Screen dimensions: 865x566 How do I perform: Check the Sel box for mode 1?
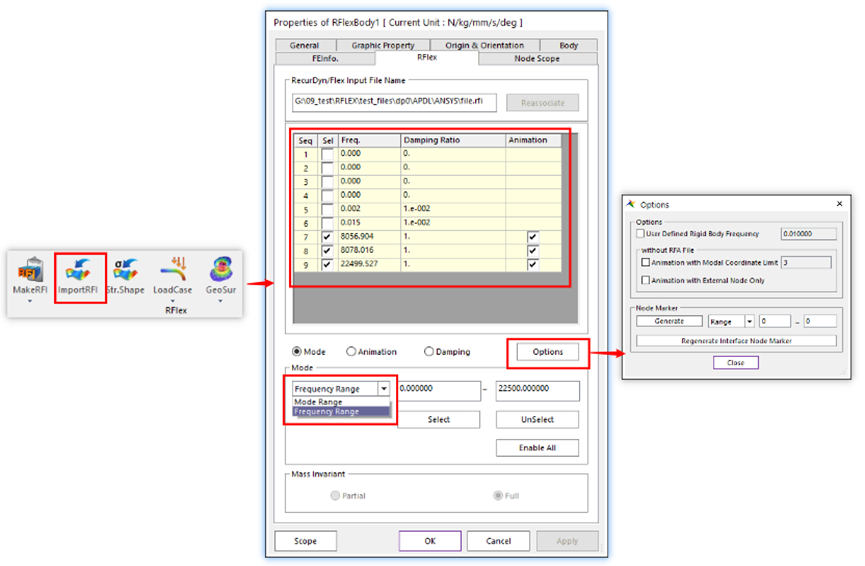tap(328, 154)
